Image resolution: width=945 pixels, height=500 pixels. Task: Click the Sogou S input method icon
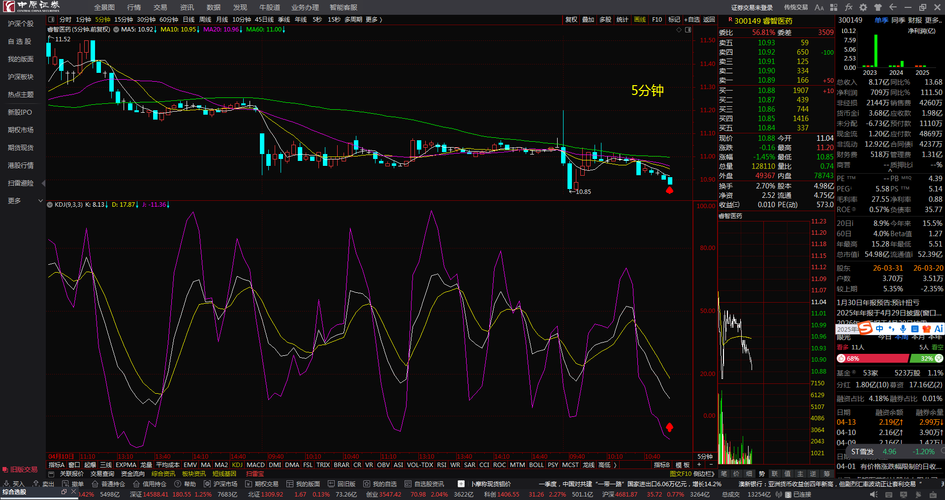point(865,328)
